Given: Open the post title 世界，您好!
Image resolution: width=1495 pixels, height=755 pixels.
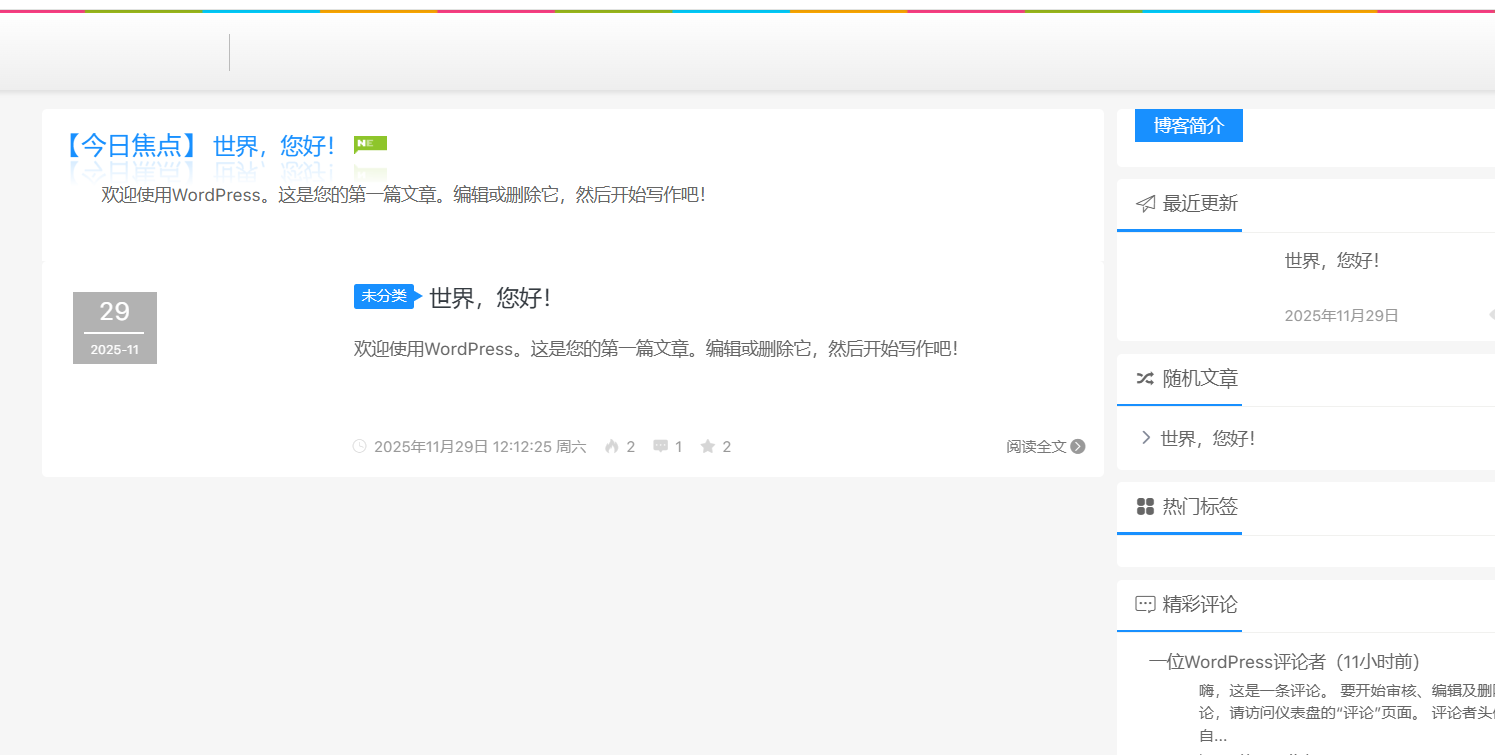Looking at the screenshot, I should click(x=492, y=297).
